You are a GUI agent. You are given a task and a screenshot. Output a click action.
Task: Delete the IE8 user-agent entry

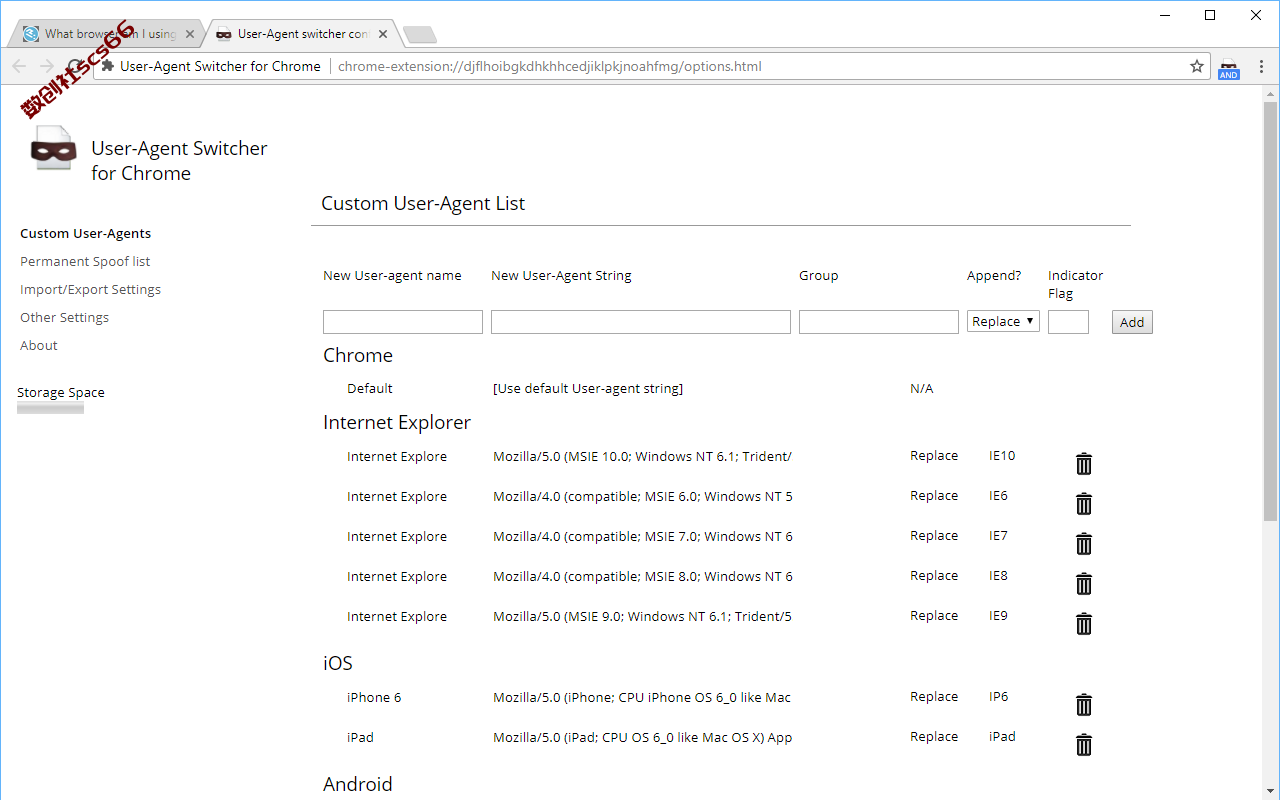[x=1083, y=584]
